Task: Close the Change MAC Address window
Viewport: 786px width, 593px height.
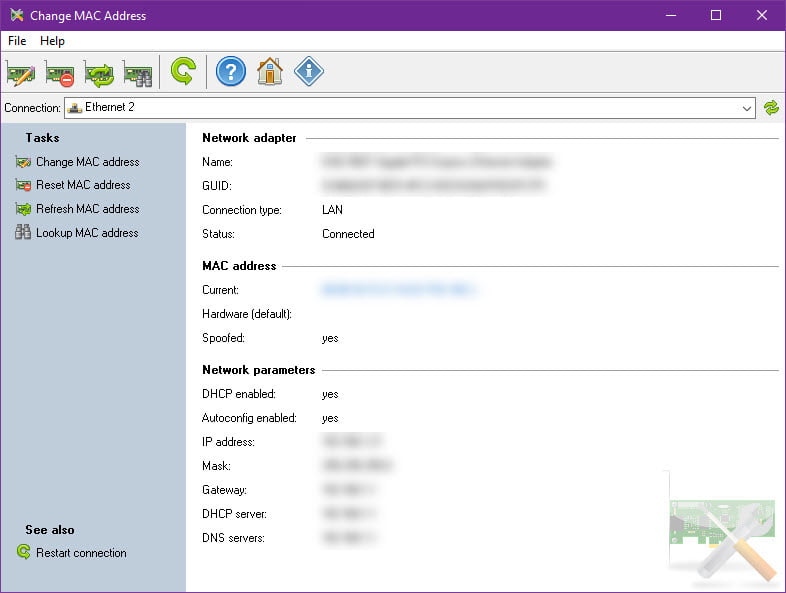Action: tap(761, 16)
